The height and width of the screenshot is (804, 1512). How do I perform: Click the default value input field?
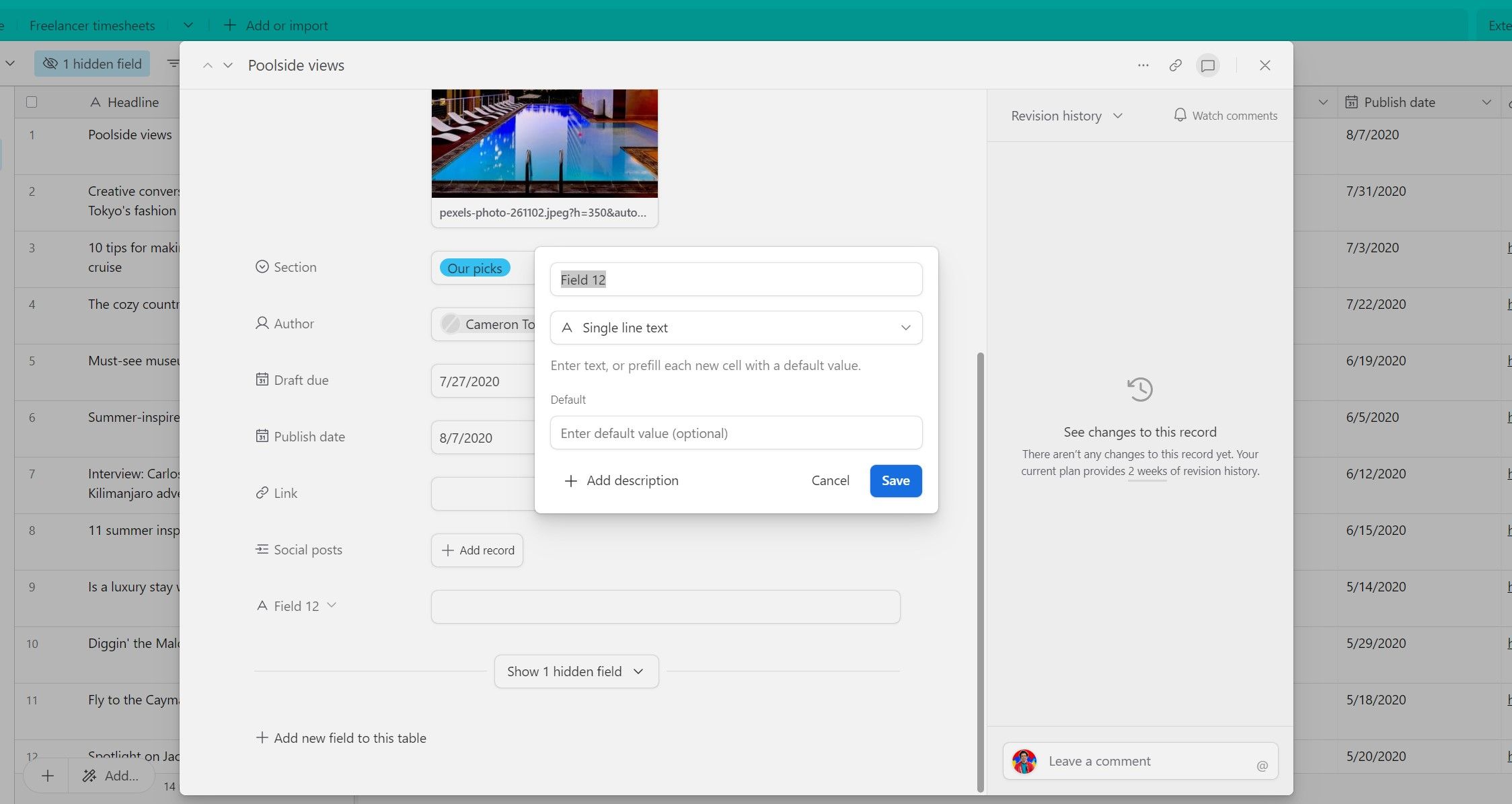[x=736, y=433]
